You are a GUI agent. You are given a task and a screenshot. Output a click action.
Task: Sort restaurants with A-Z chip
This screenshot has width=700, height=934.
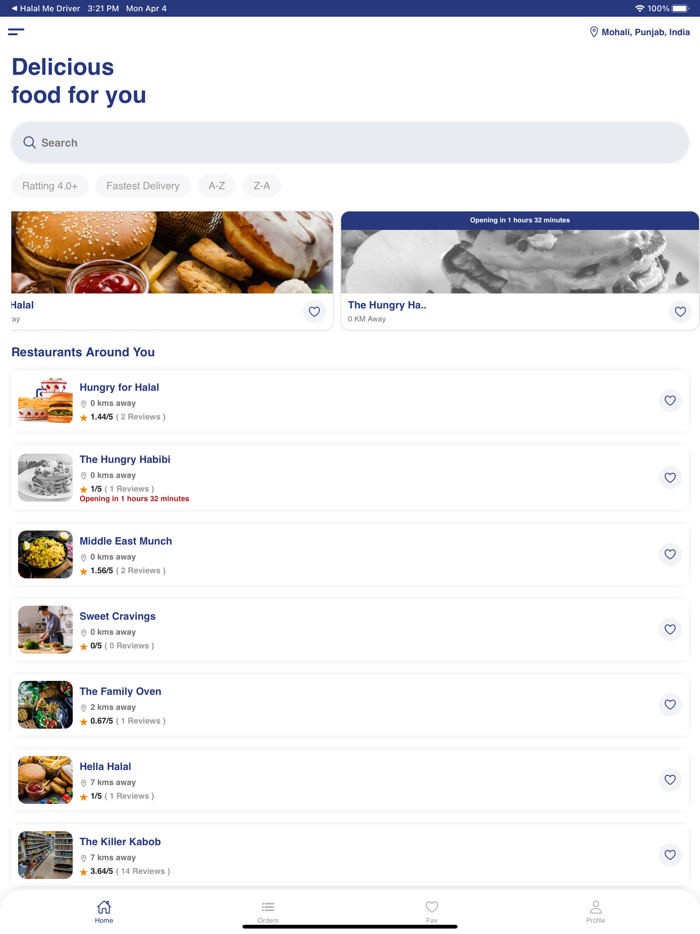click(217, 186)
